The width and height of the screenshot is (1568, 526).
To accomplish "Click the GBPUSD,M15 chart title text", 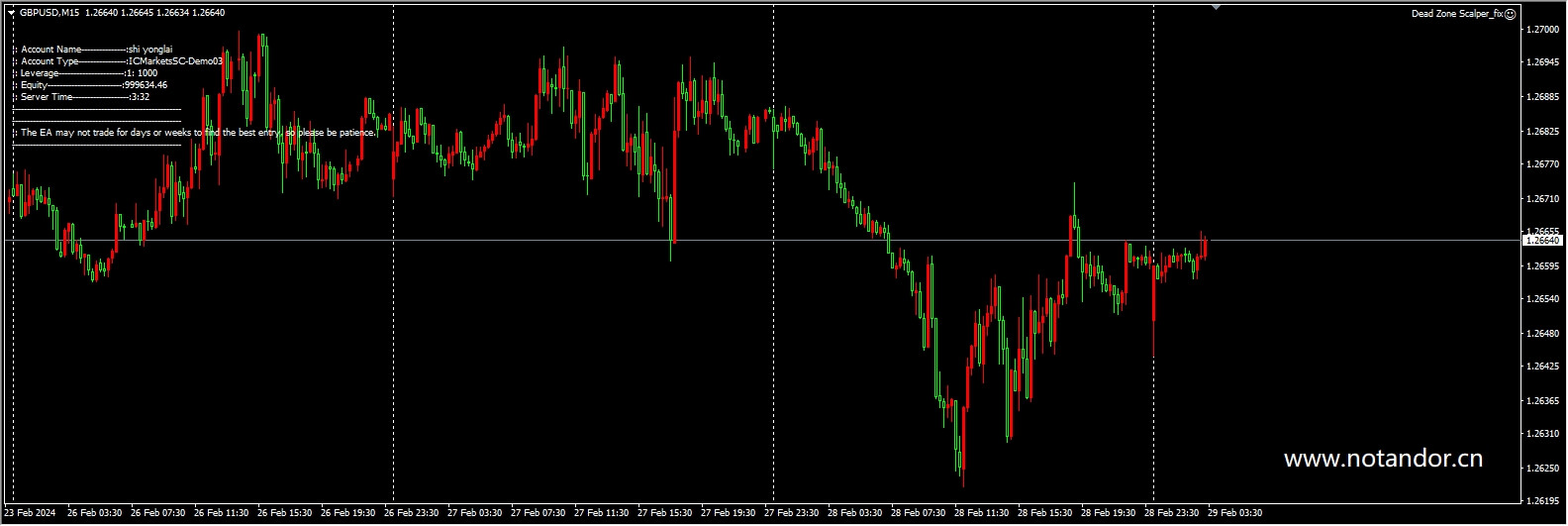I will coord(49,13).
